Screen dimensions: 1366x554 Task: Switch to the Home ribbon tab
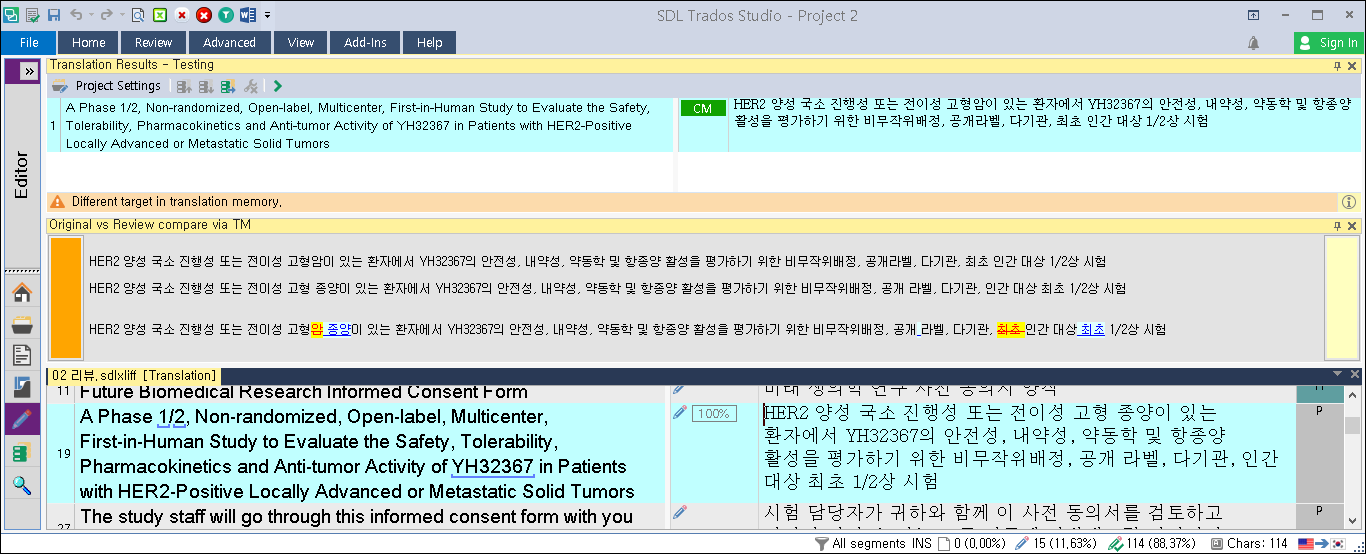(x=89, y=42)
